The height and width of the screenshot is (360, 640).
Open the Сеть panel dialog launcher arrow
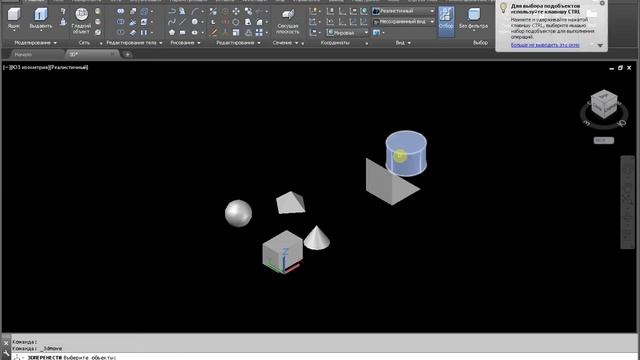tap(101, 43)
